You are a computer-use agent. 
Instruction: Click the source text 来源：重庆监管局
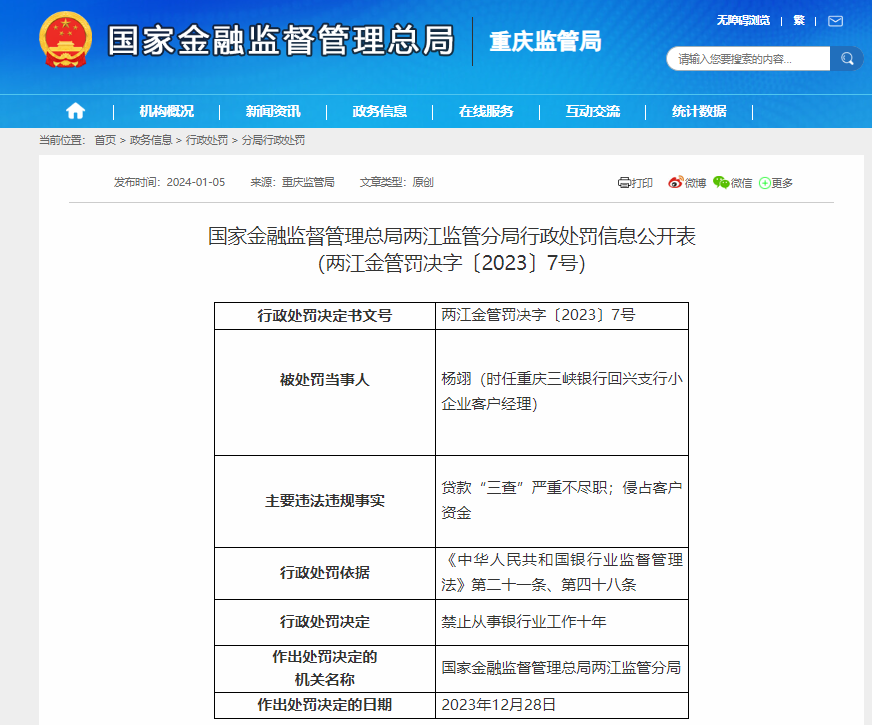point(293,182)
